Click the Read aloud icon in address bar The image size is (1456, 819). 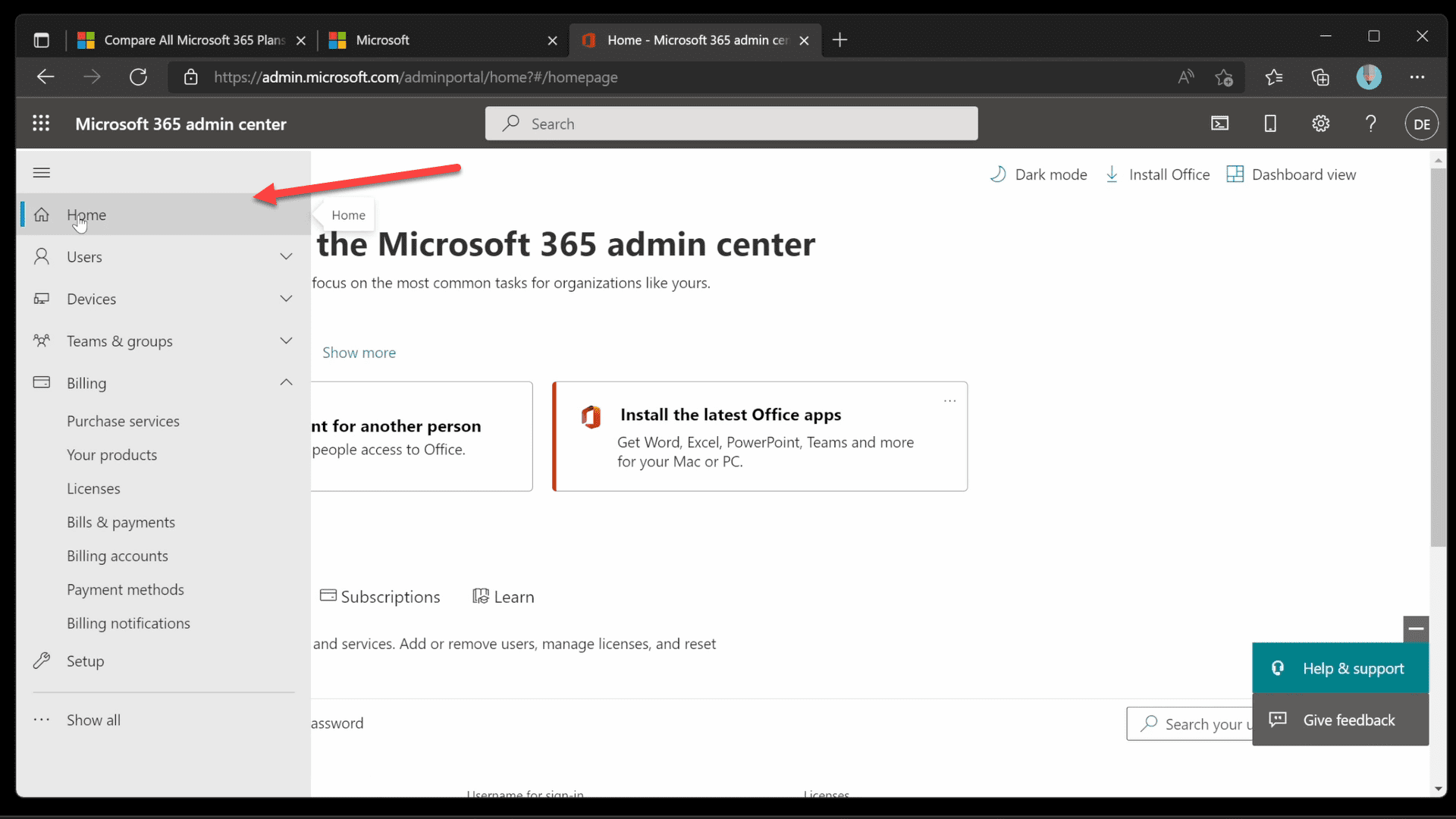click(x=1185, y=77)
